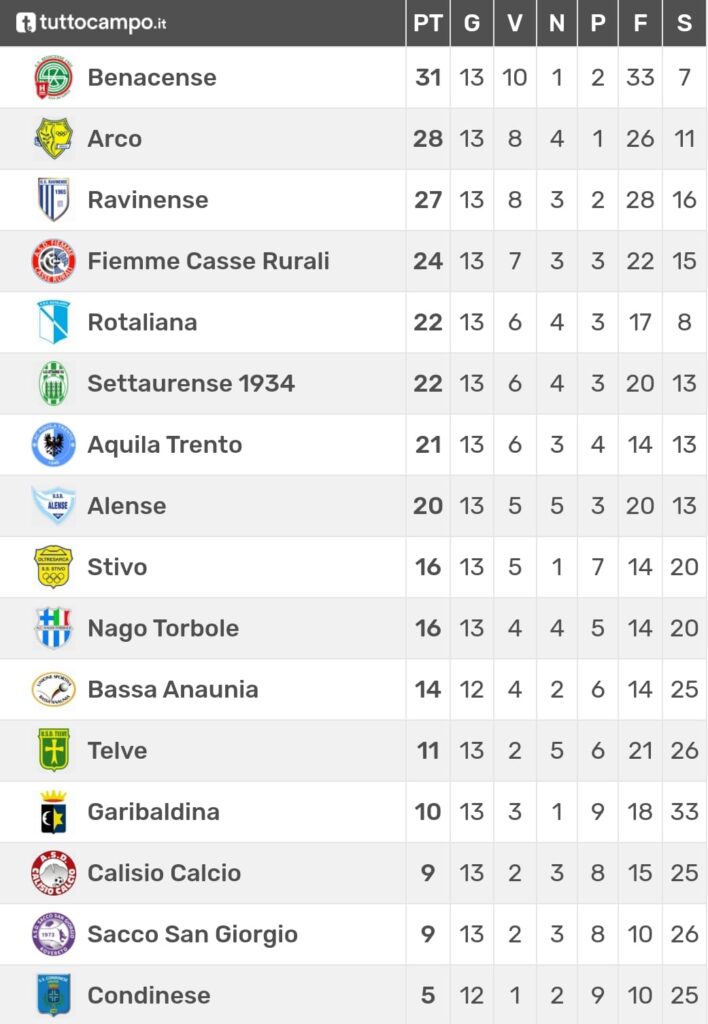Sort by the PT points column header

pyautogui.click(x=428, y=23)
